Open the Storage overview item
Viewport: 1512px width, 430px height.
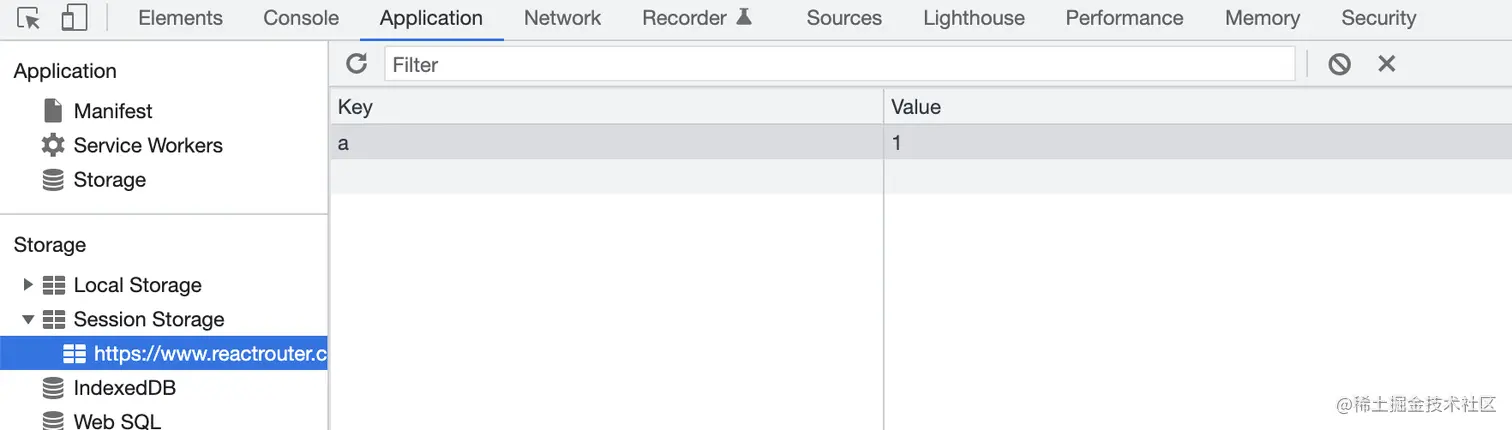point(110,180)
